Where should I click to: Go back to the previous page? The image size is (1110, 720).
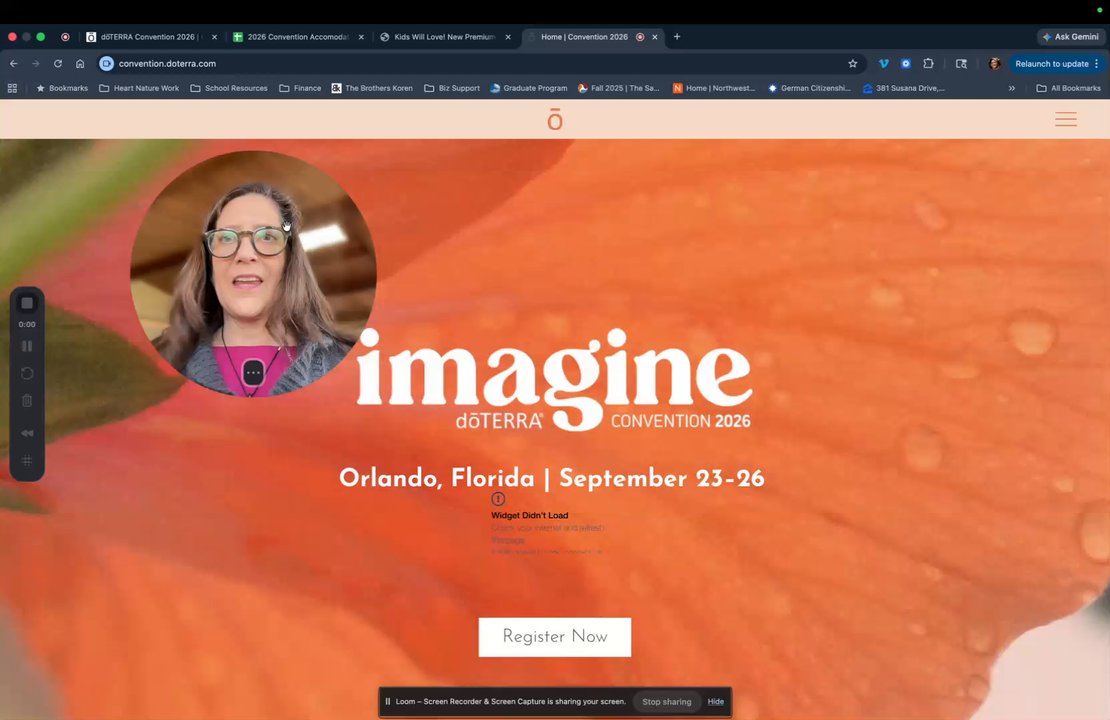[x=13, y=64]
